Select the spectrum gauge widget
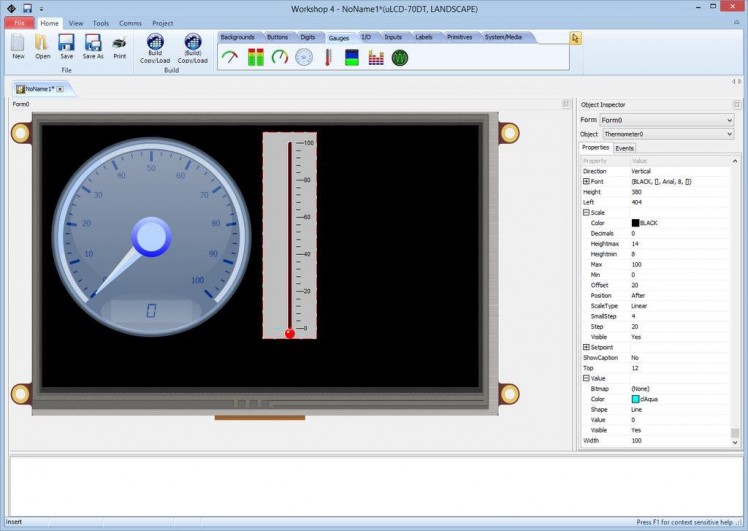748x531 pixels. (376, 58)
